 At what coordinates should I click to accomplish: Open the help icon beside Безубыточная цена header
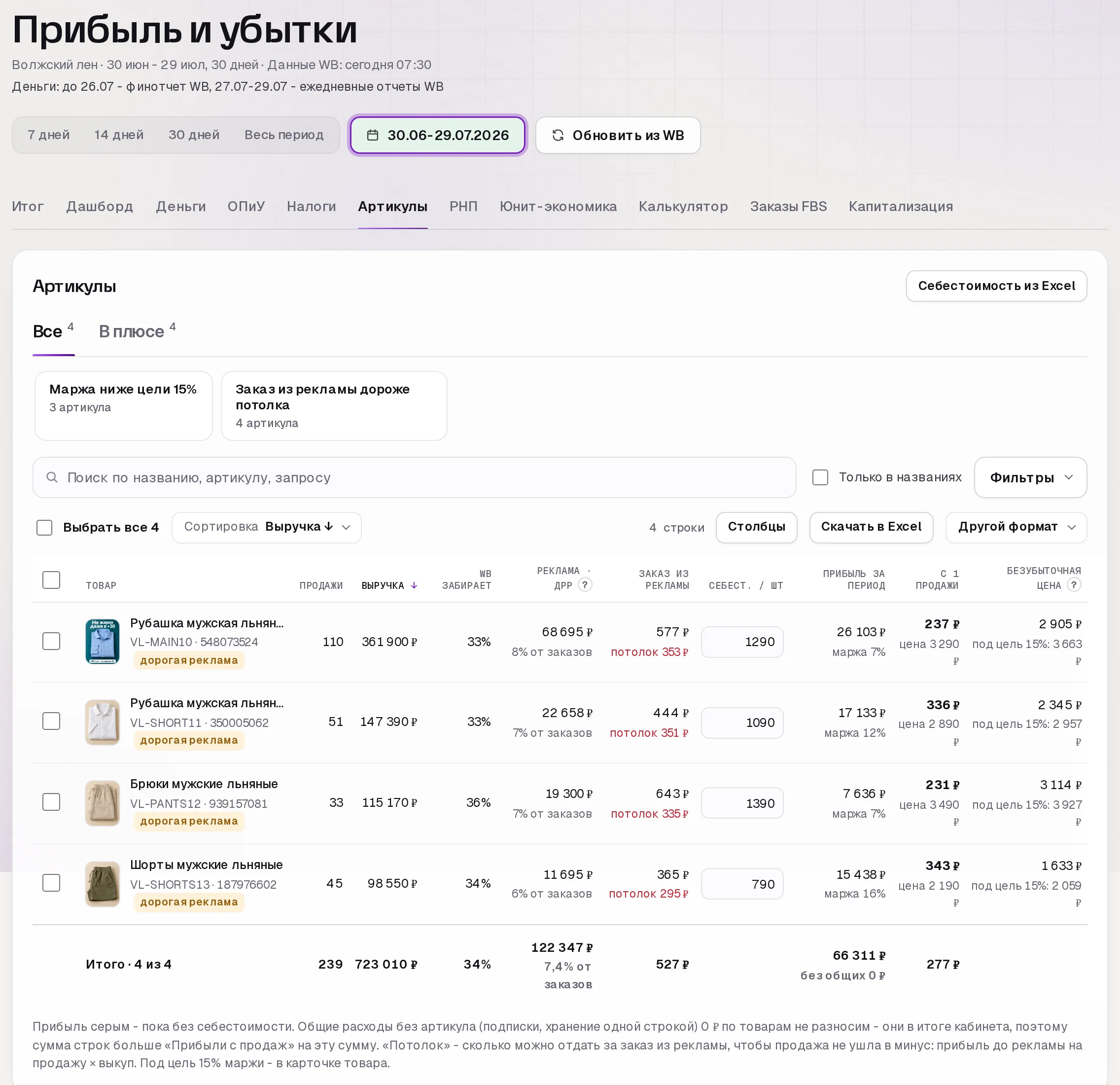point(1074,585)
